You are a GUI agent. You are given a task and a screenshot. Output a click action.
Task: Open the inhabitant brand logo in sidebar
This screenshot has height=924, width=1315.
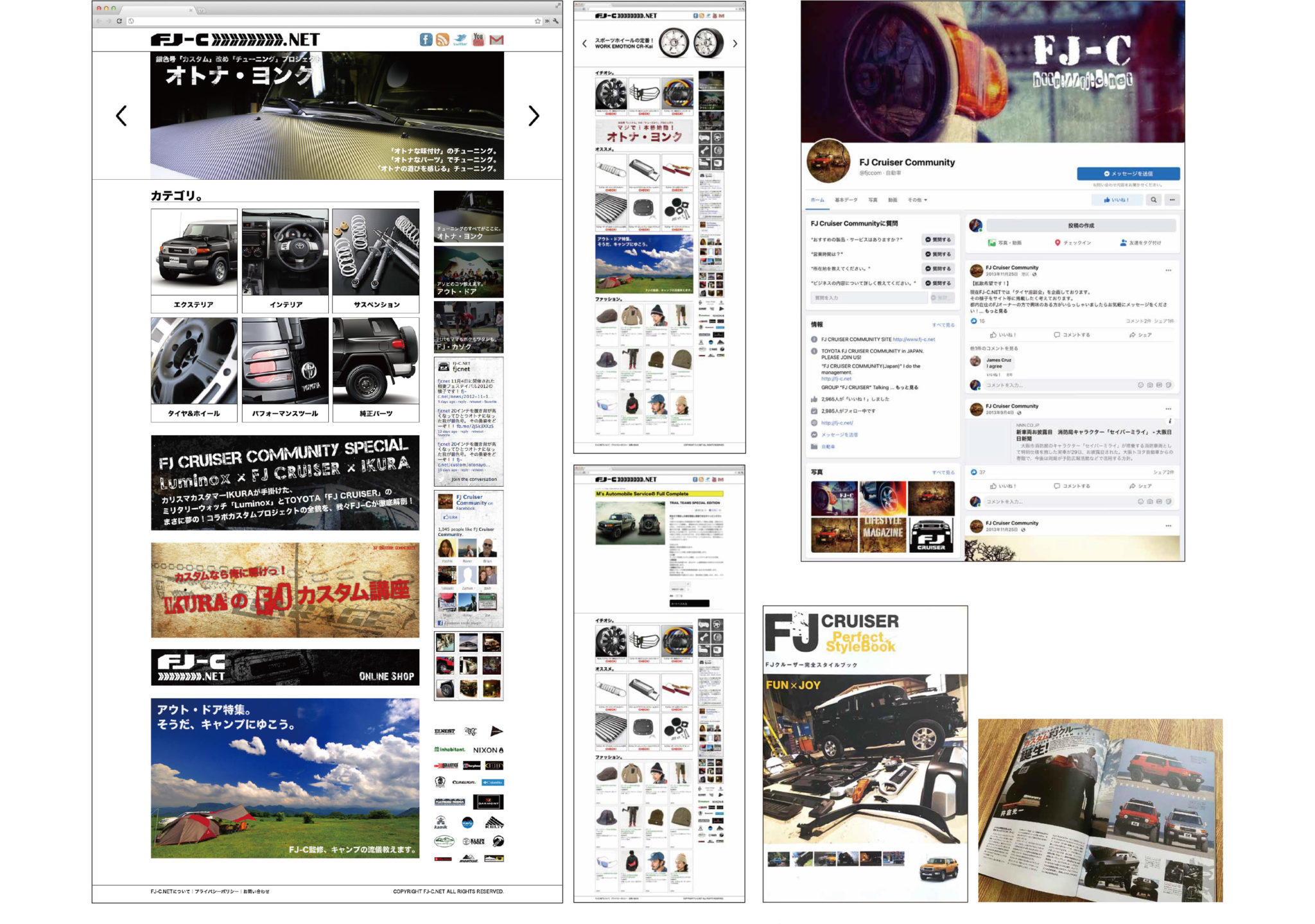[449, 749]
